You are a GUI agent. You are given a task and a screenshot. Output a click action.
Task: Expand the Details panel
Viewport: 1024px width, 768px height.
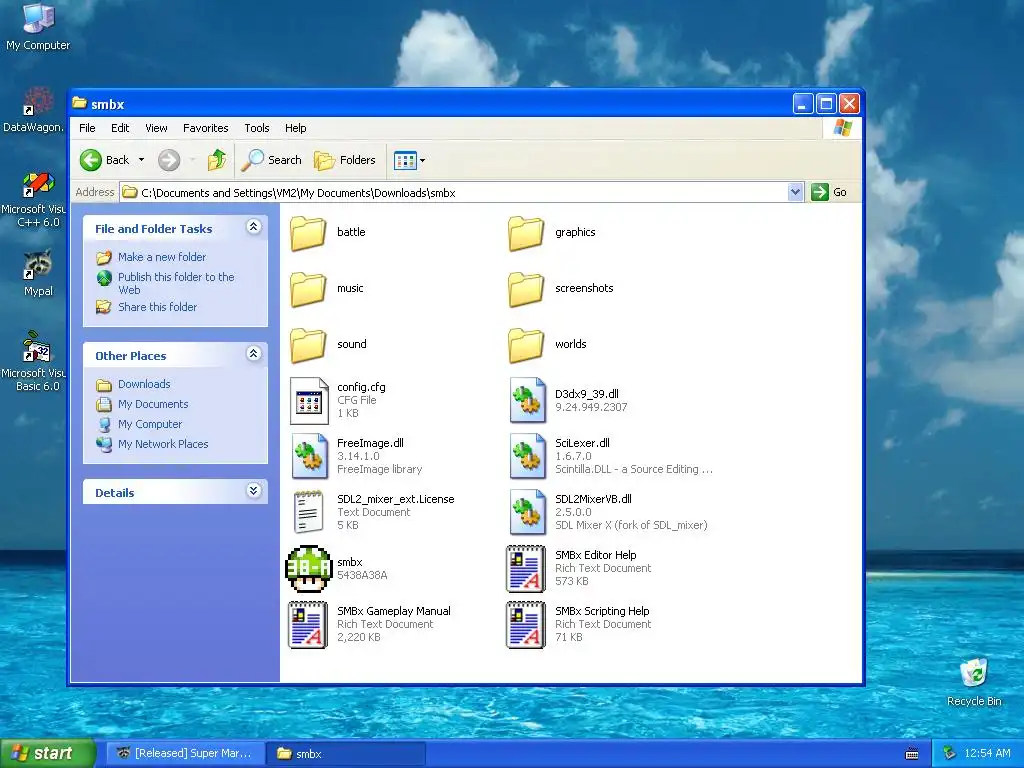pyautogui.click(x=253, y=490)
